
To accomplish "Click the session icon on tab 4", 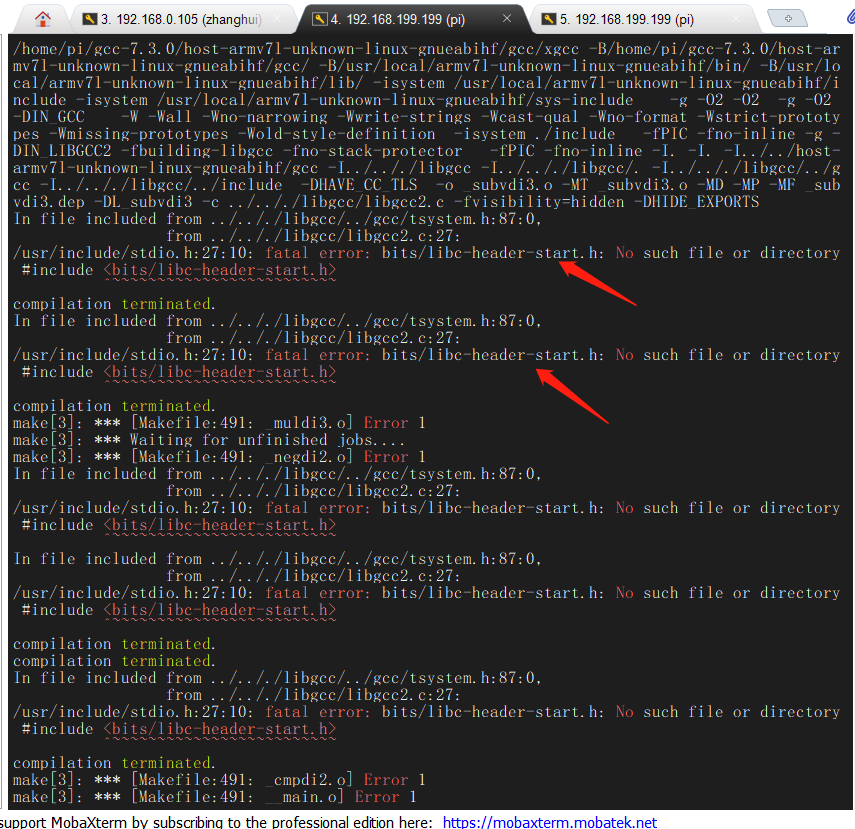I will 320,19.
